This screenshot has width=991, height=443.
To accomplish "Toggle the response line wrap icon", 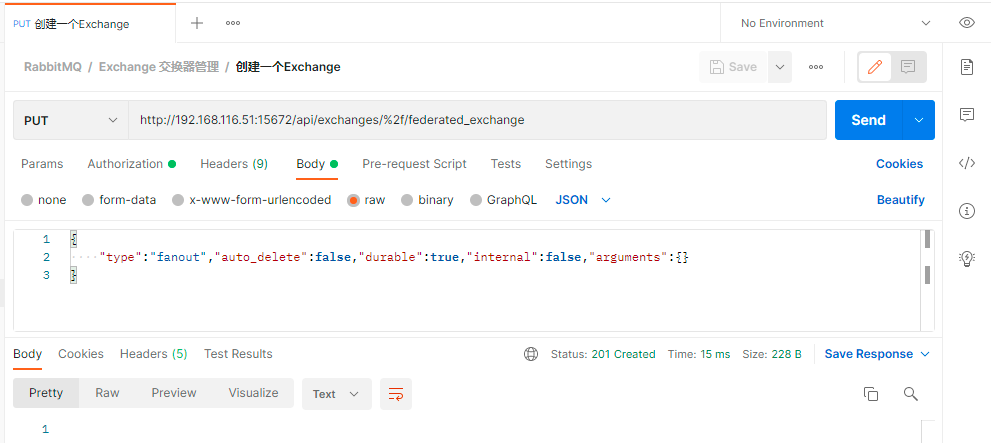I will pyautogui.click(x=396, y=394).
